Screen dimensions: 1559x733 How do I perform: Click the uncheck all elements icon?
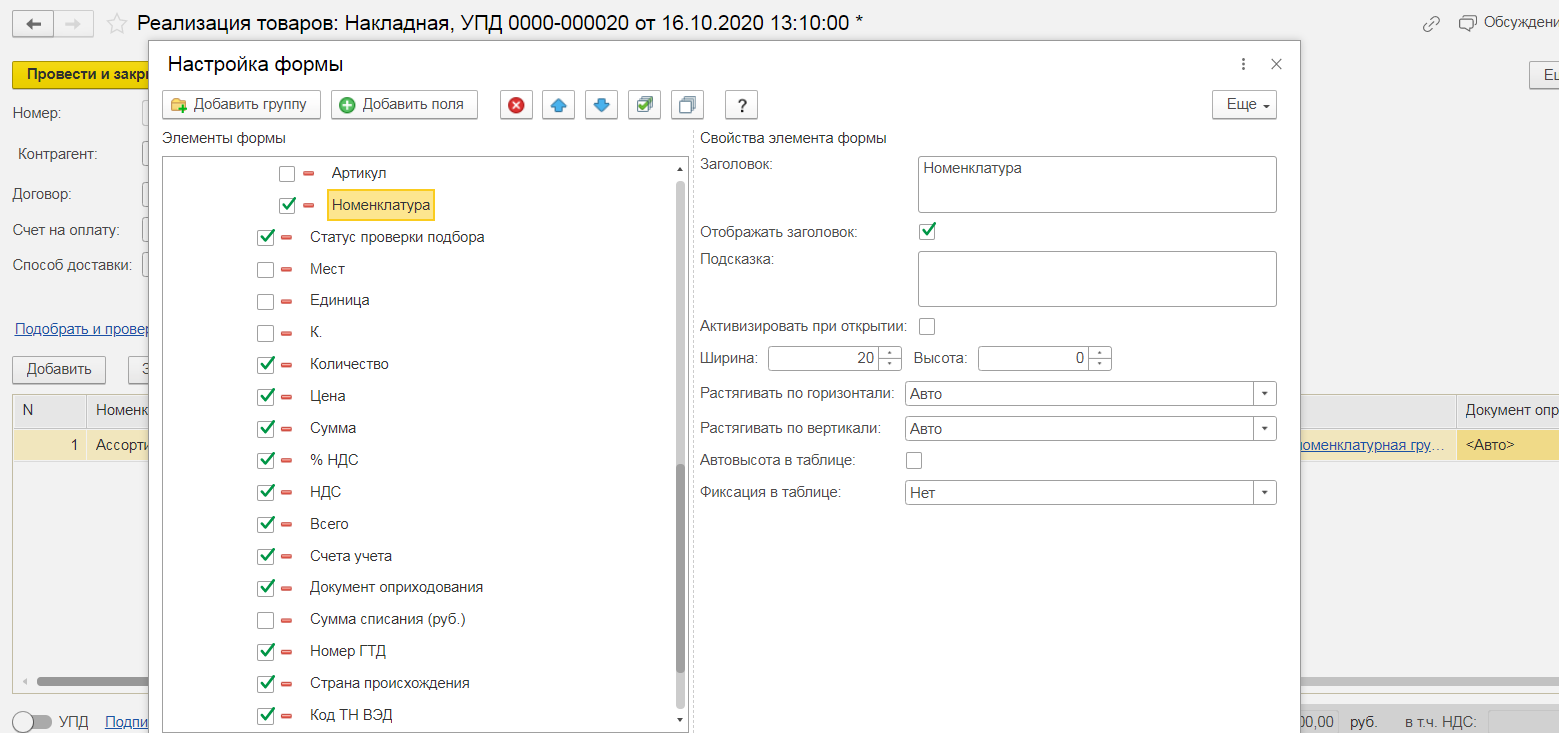[687, 104]
